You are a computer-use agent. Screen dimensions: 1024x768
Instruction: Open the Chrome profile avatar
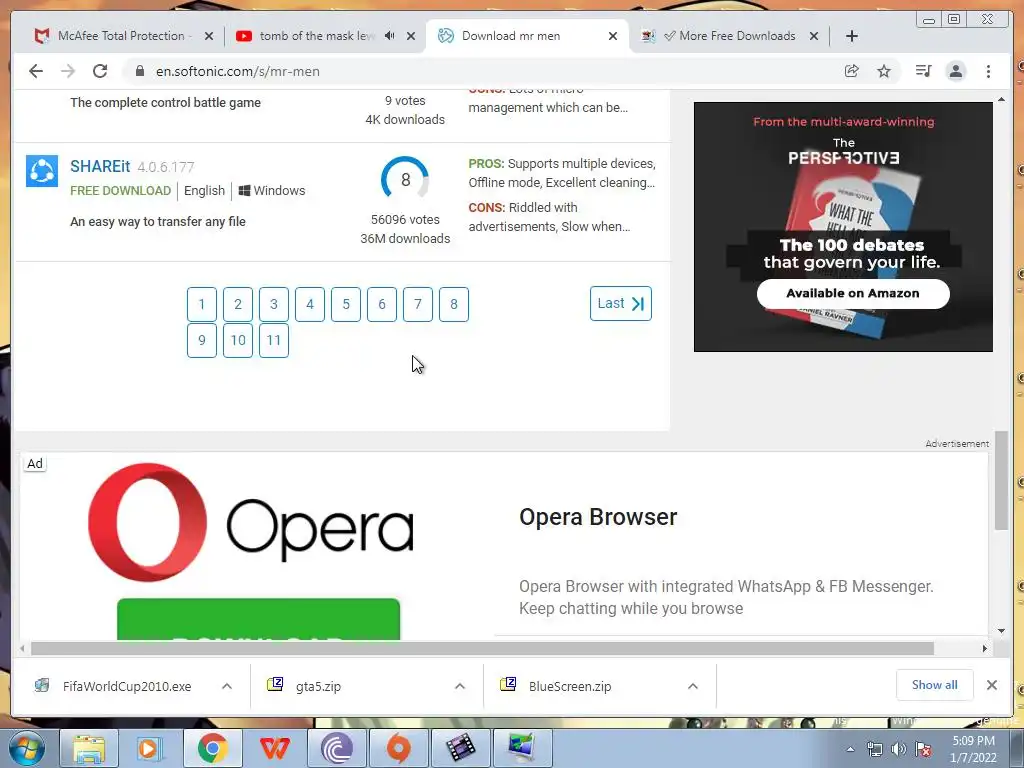pyautogui.click(x=956, y=71)
